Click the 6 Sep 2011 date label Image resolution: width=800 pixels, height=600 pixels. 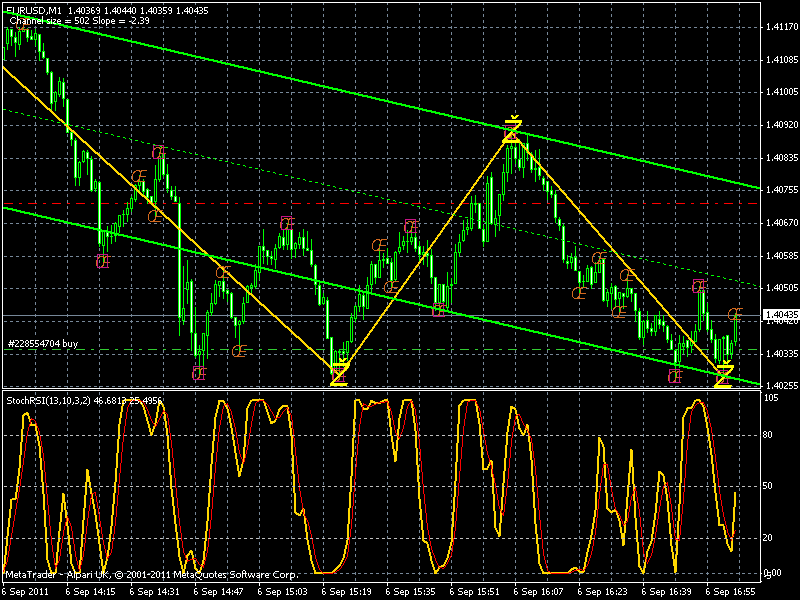click(x=25, y=592)
